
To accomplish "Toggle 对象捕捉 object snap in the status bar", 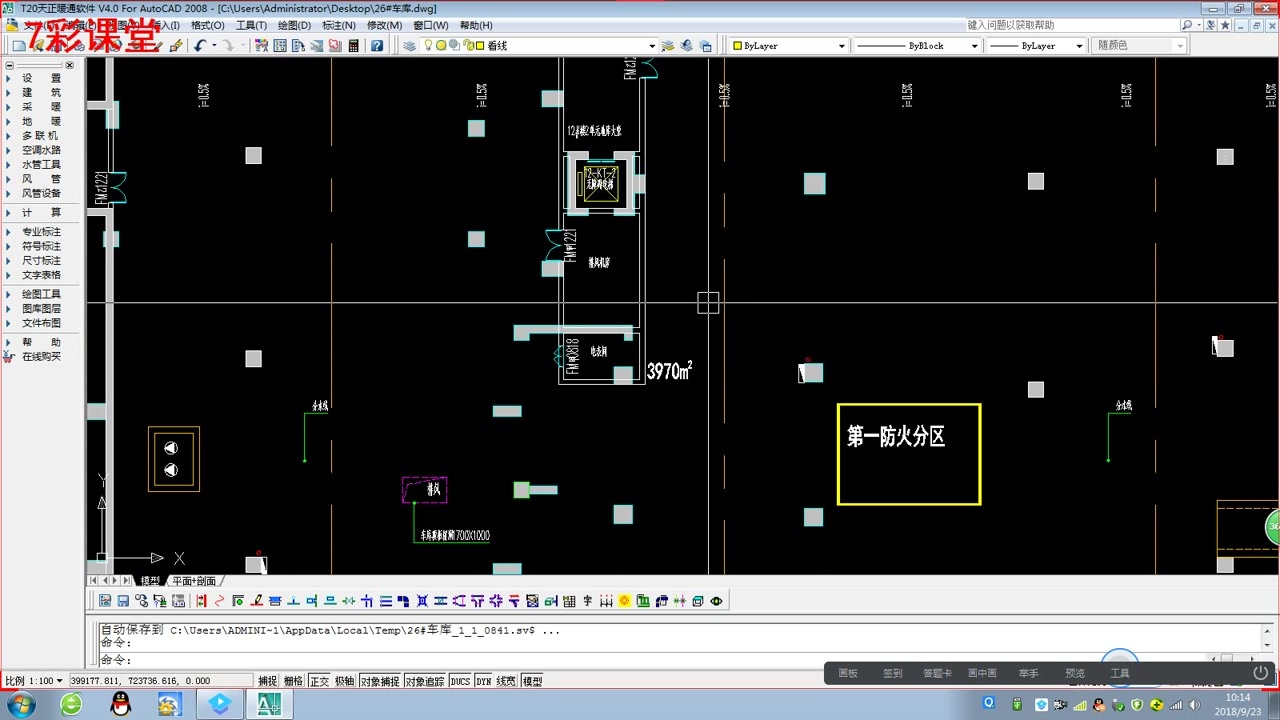I will [380, 681].
